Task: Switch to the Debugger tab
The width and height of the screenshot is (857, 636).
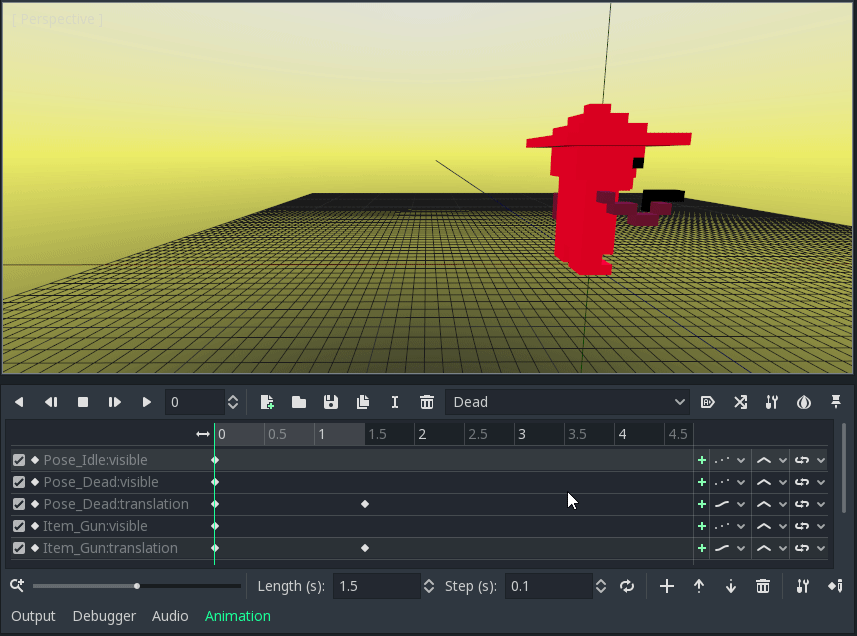Action: tap(104, 616)
